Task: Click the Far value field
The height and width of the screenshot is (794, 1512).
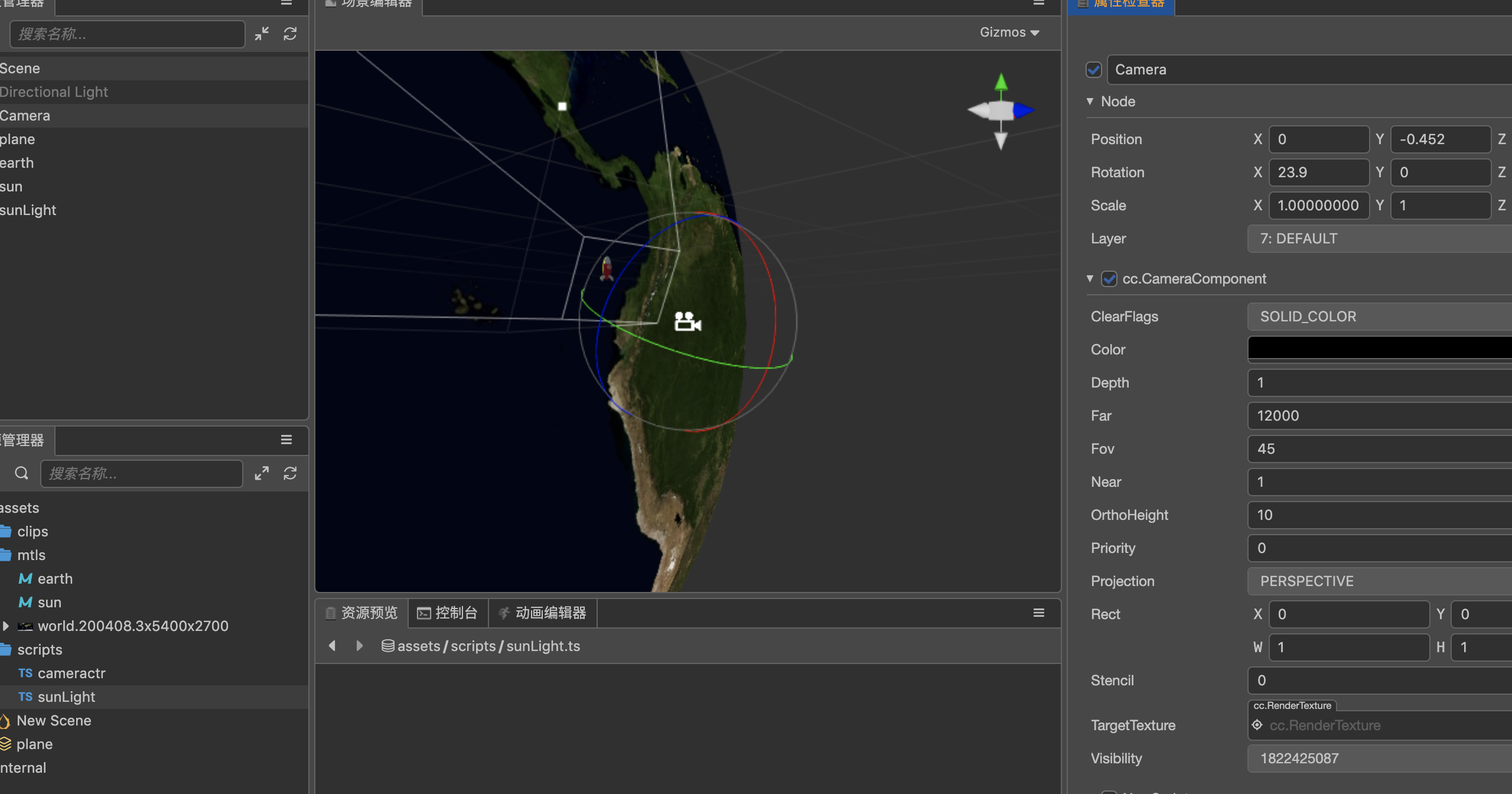Action: (x=1380, y=416)
